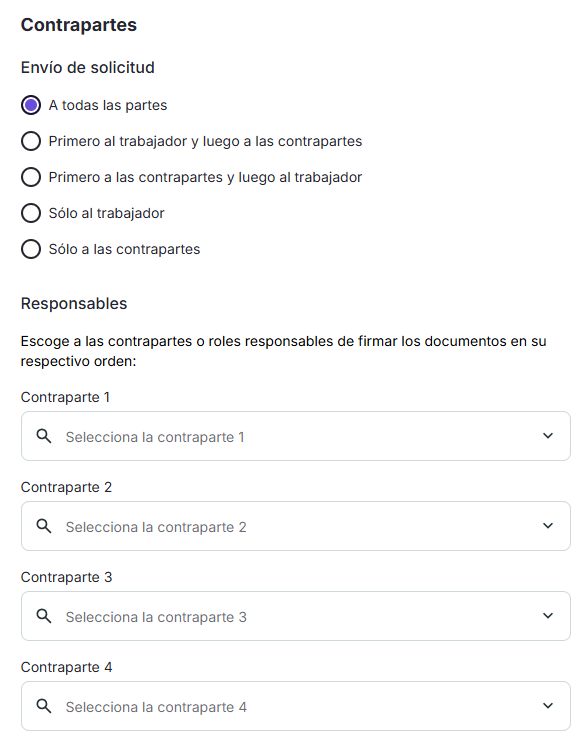Click the magnifier icon in Contraparte 2 field
The image size is (580, 753).
44,526
